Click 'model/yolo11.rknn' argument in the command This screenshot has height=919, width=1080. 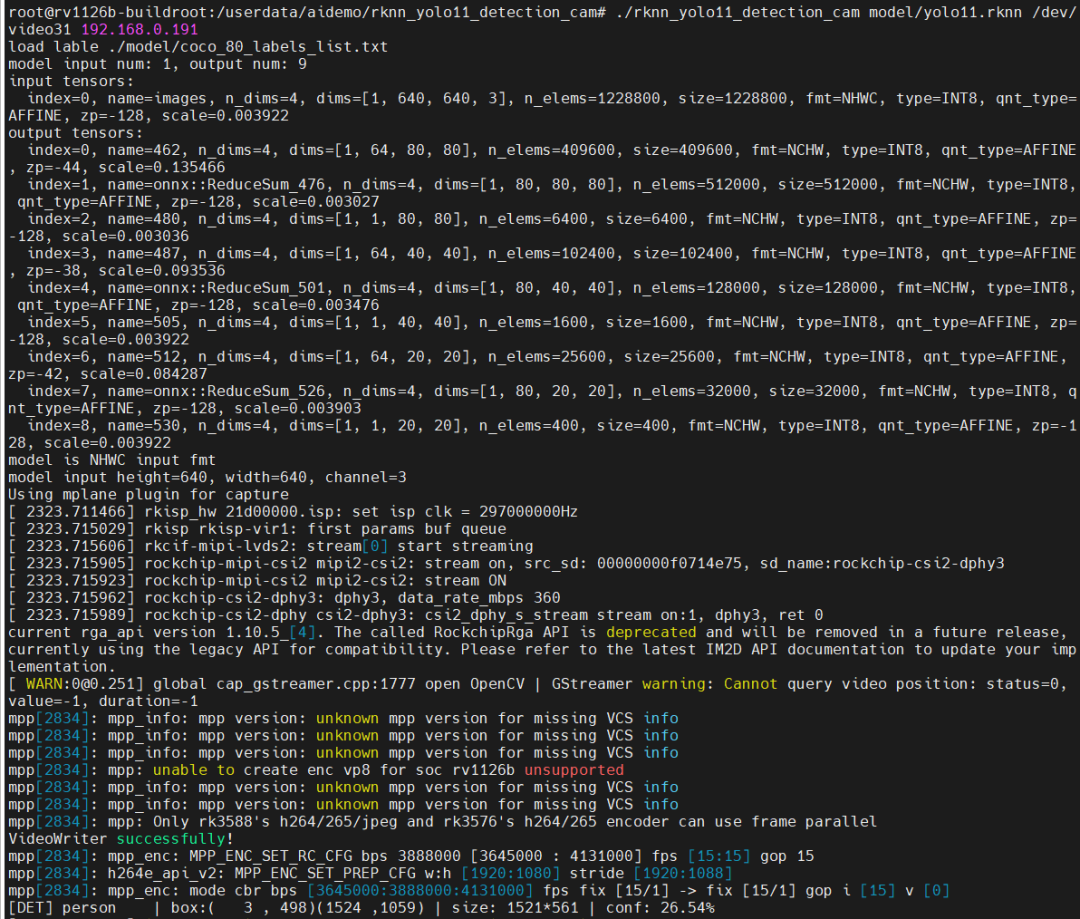(945, 12)
